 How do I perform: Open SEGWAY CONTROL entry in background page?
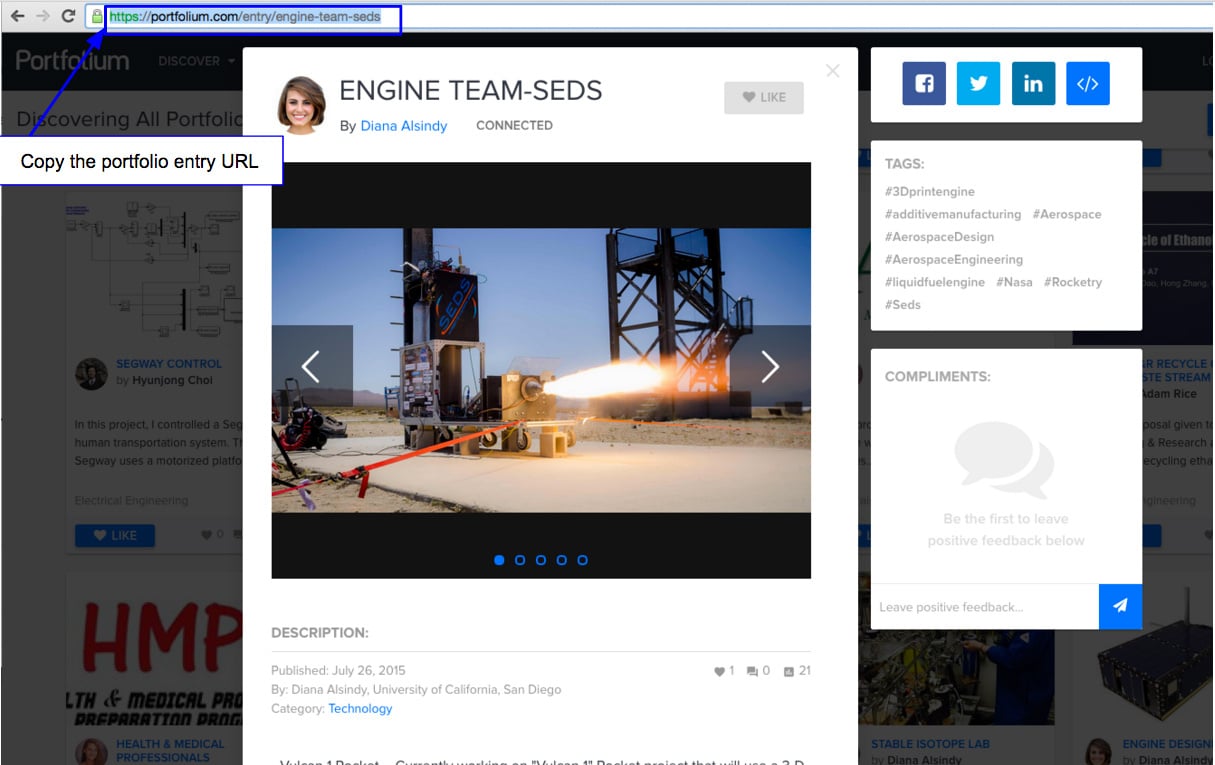coord(169,364)
